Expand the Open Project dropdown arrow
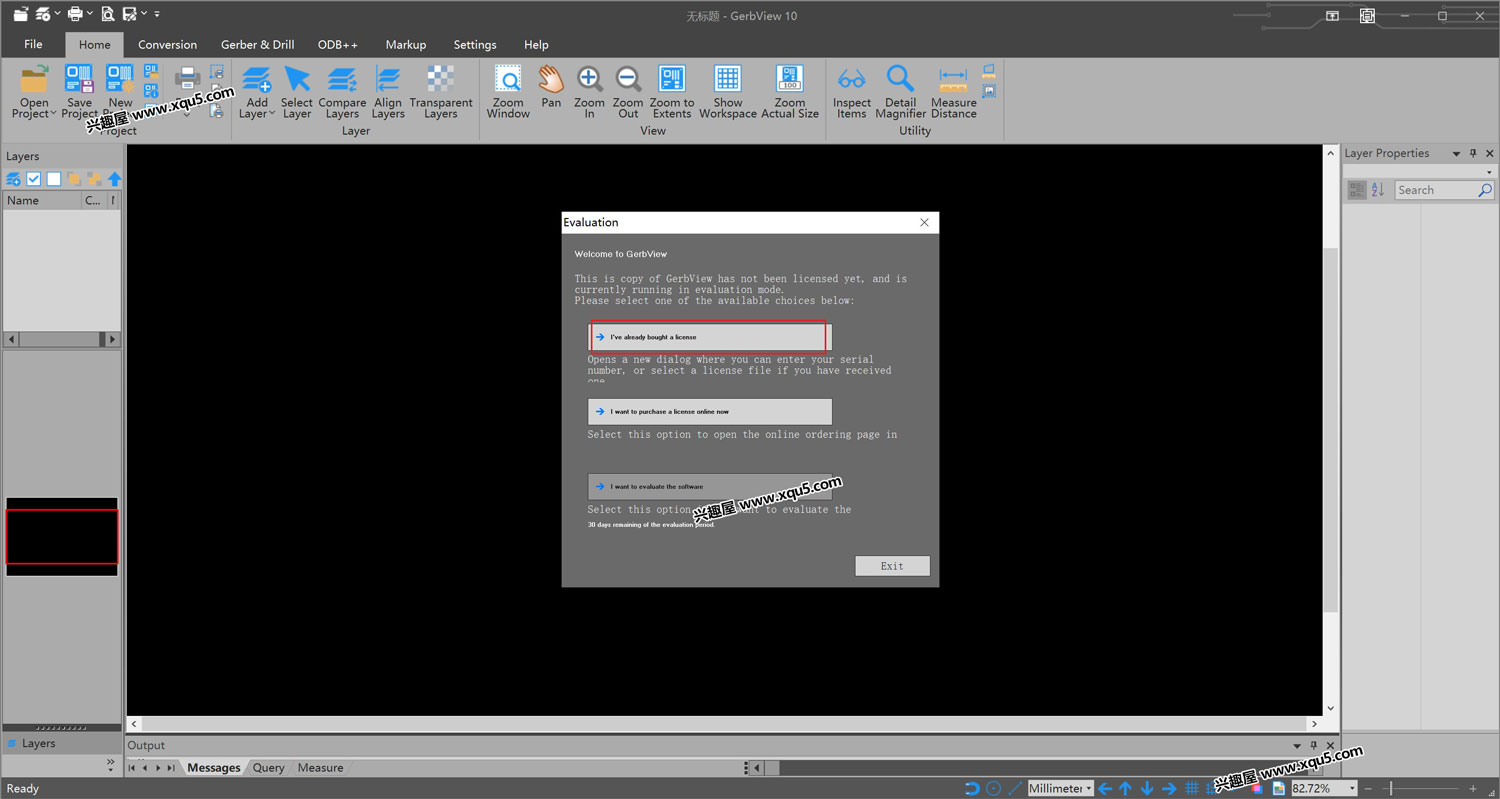 click(52, 114)
